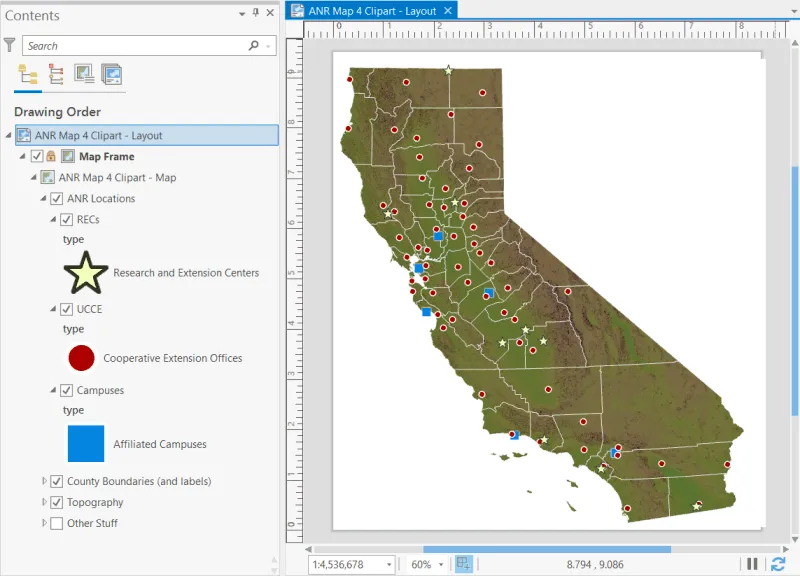Click the blue Affiliated Campuses symbol swatch
The width and height of the screenshot is (800, 576).
86,443
